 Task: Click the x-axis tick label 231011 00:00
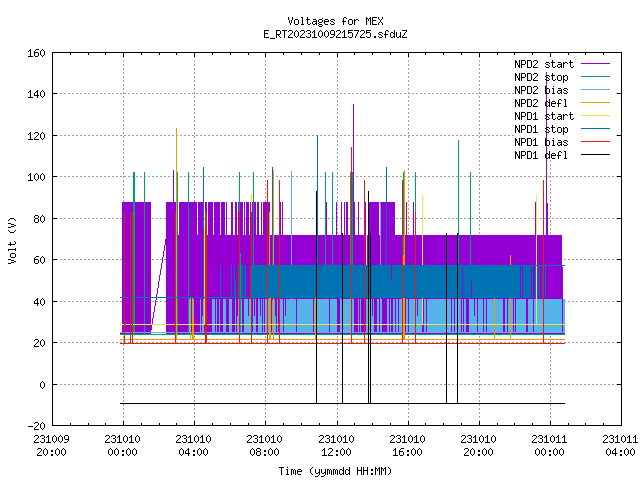tap(549, 446)
